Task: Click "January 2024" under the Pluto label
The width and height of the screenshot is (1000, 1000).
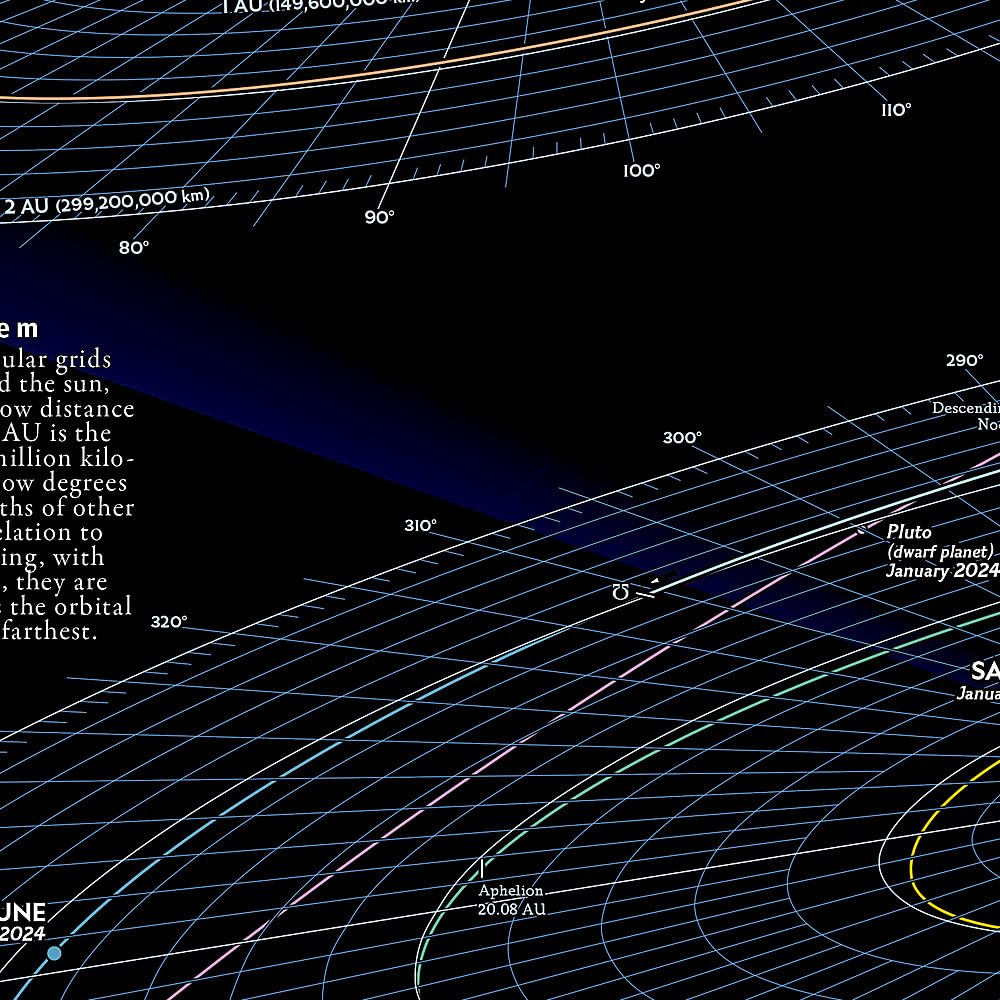Action: [942, 570]
